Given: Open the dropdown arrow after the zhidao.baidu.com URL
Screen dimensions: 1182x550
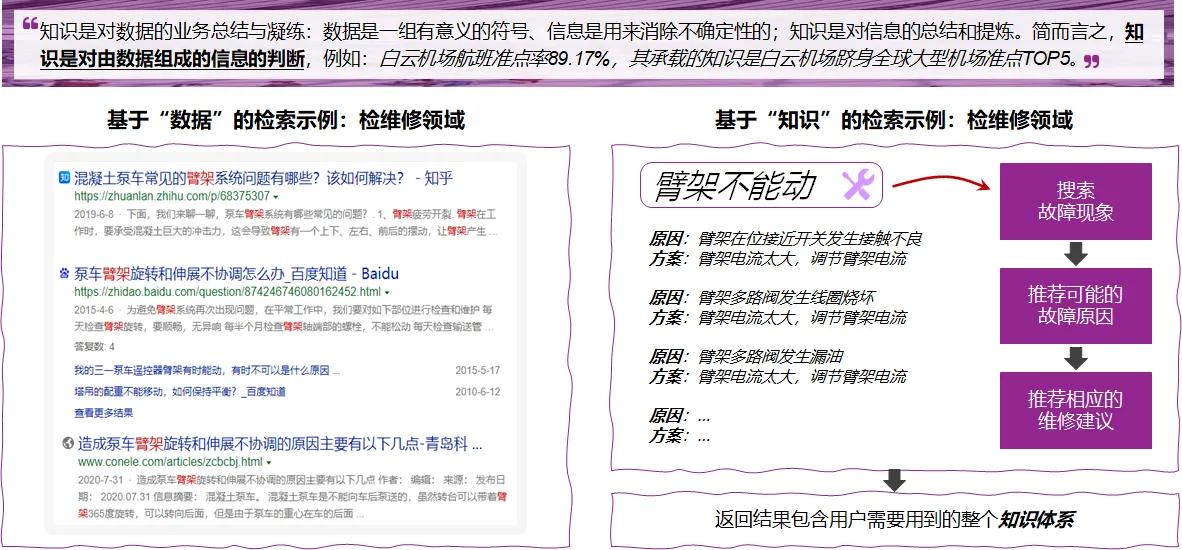Looking at the screenshot, I should point(387,292).
